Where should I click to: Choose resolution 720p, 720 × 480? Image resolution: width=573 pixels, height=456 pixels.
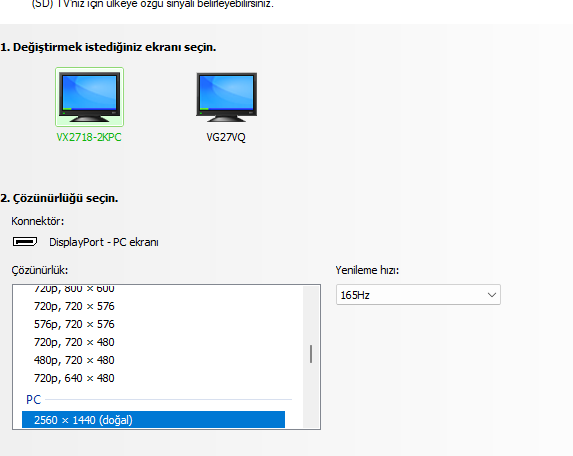pos(74,342)
